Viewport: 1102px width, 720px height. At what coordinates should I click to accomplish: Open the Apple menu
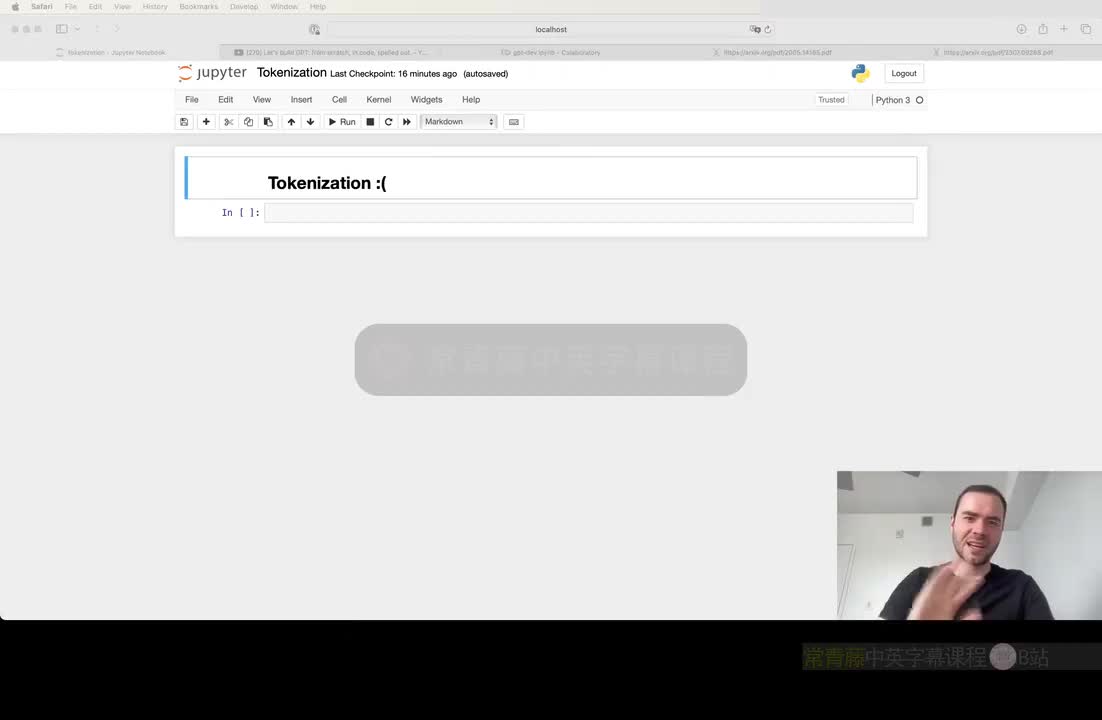pos(15,6)
